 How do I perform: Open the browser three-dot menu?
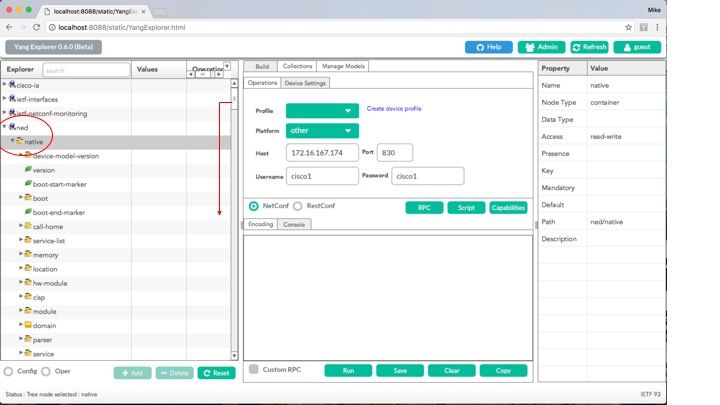[x=657, y=27]
